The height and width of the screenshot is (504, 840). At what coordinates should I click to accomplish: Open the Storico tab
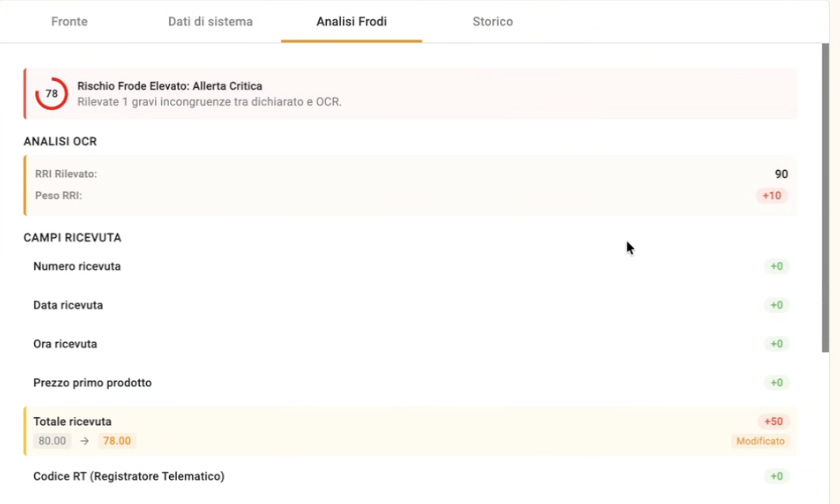coord(492,22)
